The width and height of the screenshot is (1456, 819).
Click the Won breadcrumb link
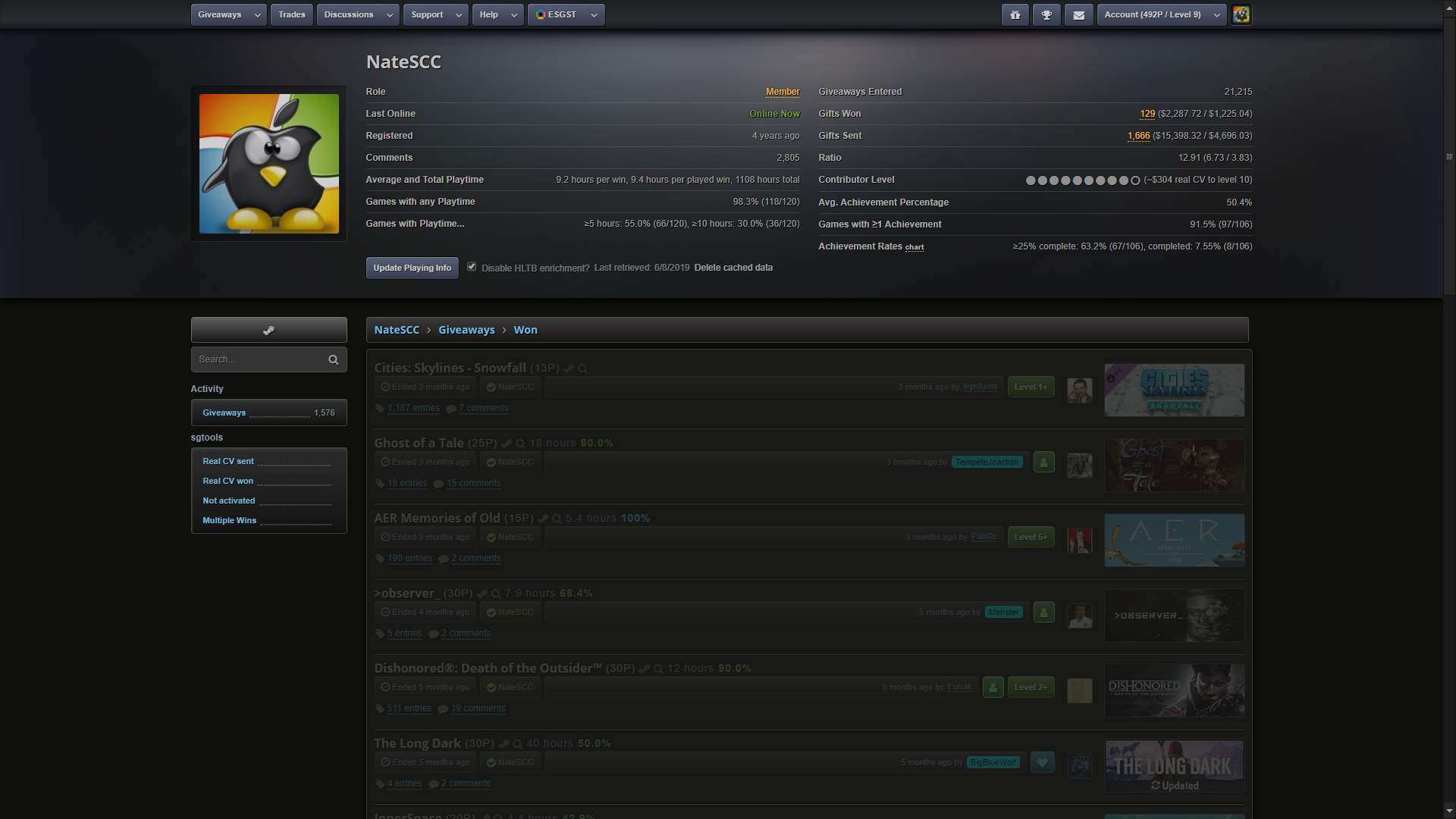coord(526,330)
